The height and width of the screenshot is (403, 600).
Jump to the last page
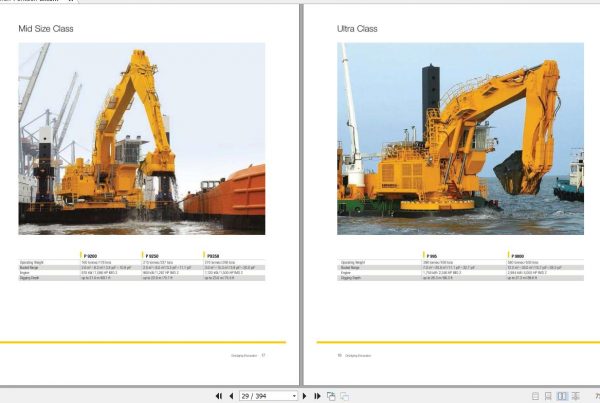[x=317, y=396]
